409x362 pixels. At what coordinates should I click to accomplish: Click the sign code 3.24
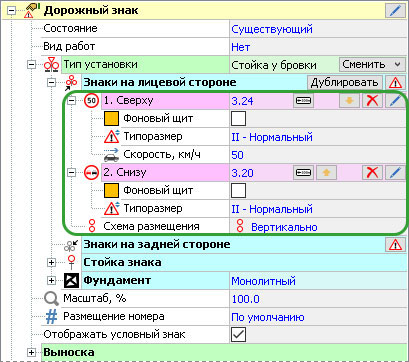[x=242, y=101]
